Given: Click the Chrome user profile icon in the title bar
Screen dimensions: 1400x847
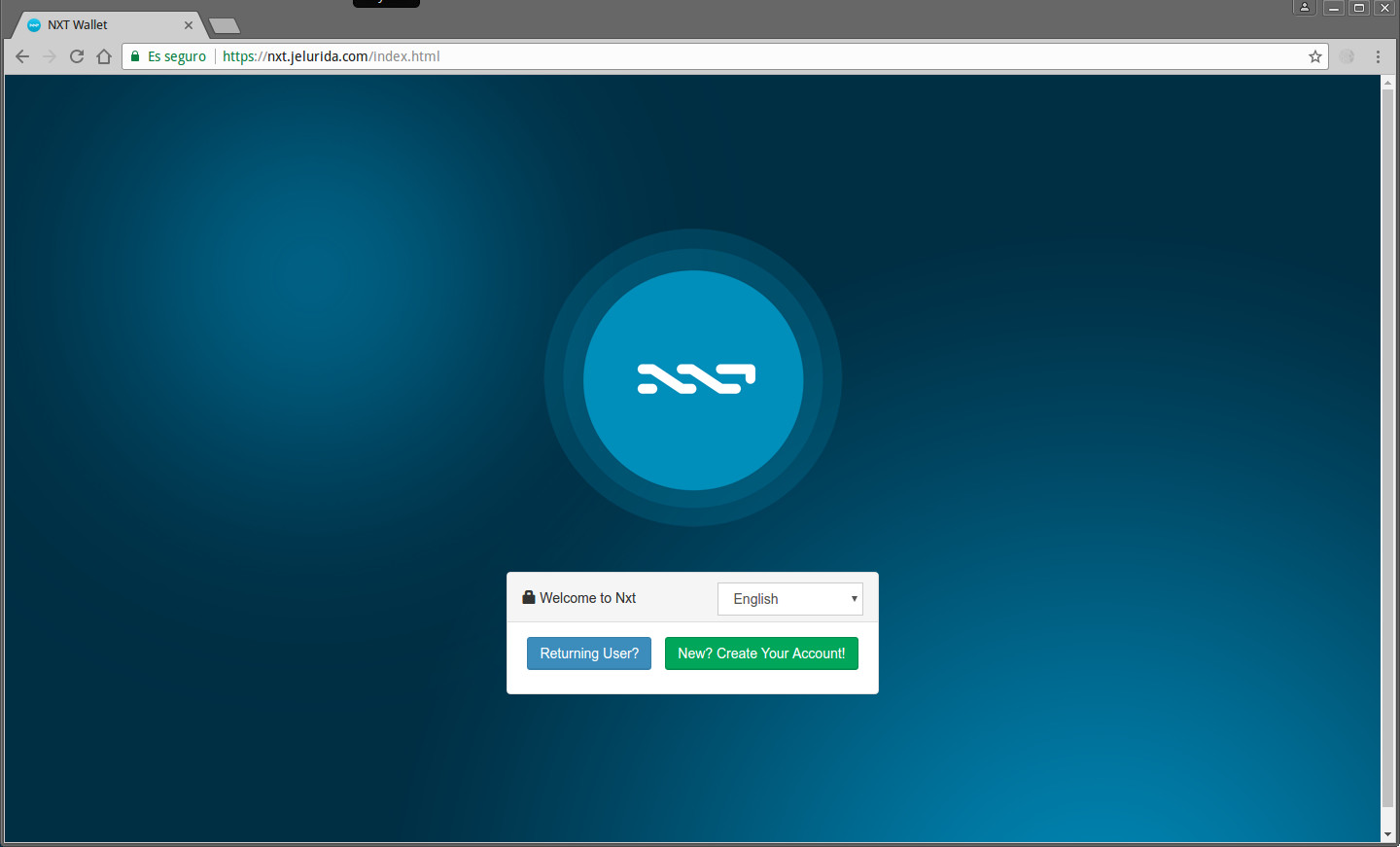Looking at the screenshot, I should pos(1305,8).
